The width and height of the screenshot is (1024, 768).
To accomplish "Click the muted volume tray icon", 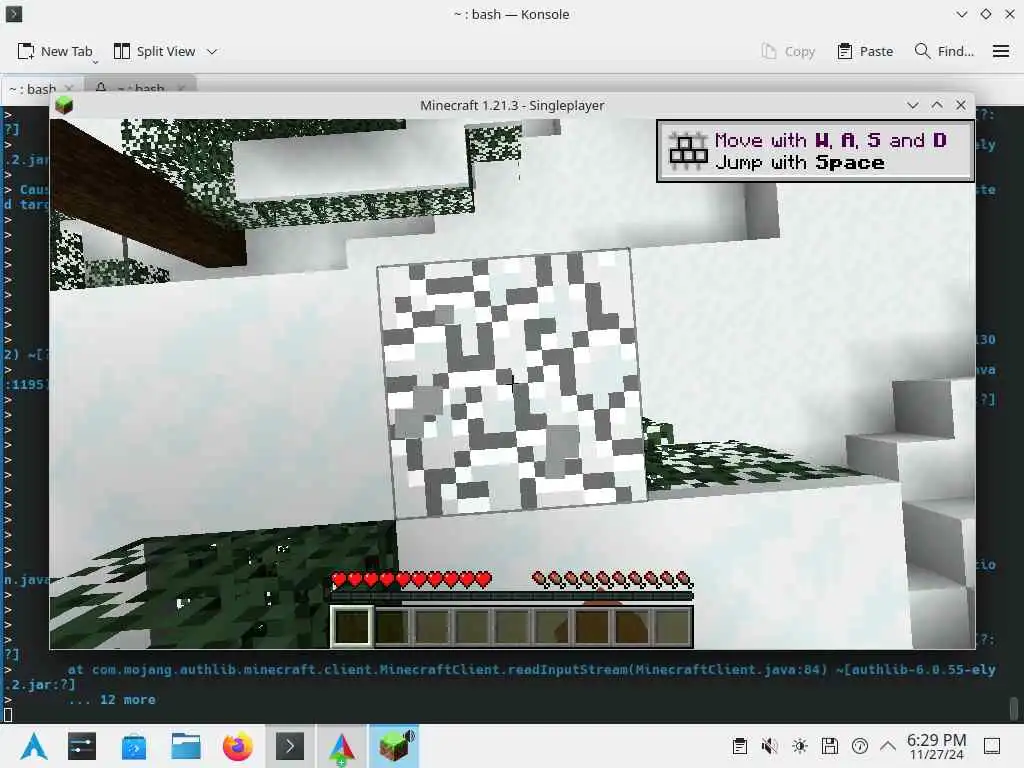I will (x=770, y=746).
